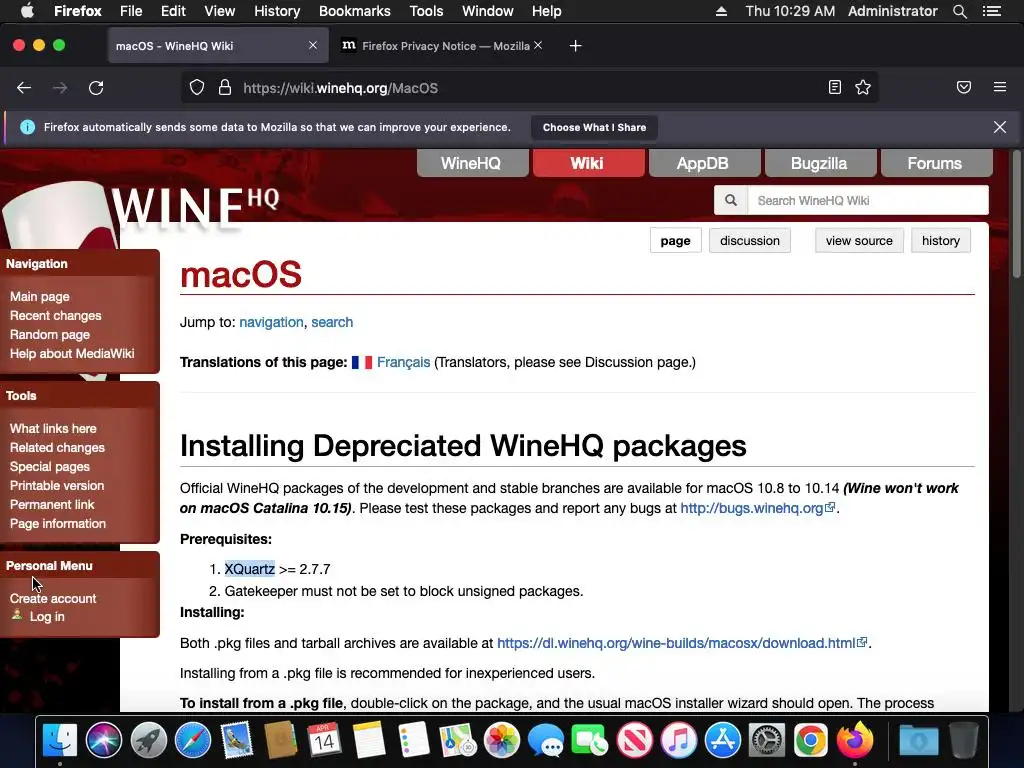Click the URL address bar
This screenshot has width=1024, height=768.
tap(529, 88)
